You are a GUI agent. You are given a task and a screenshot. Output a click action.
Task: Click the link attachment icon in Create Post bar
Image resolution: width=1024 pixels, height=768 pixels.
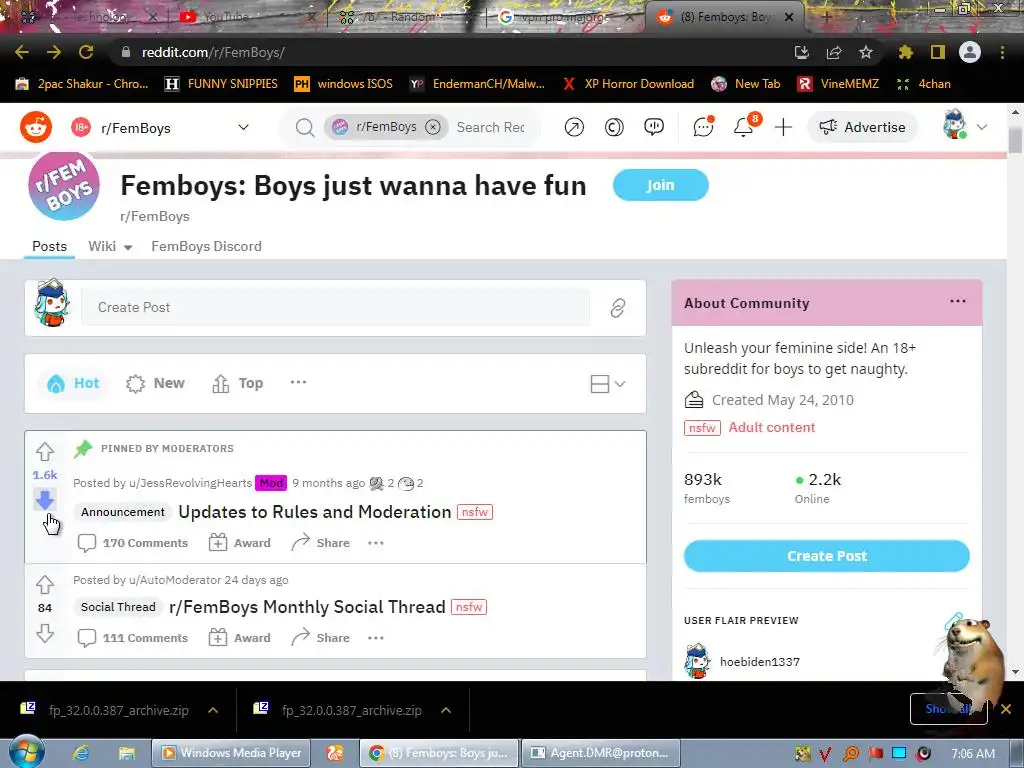[618, 308]
